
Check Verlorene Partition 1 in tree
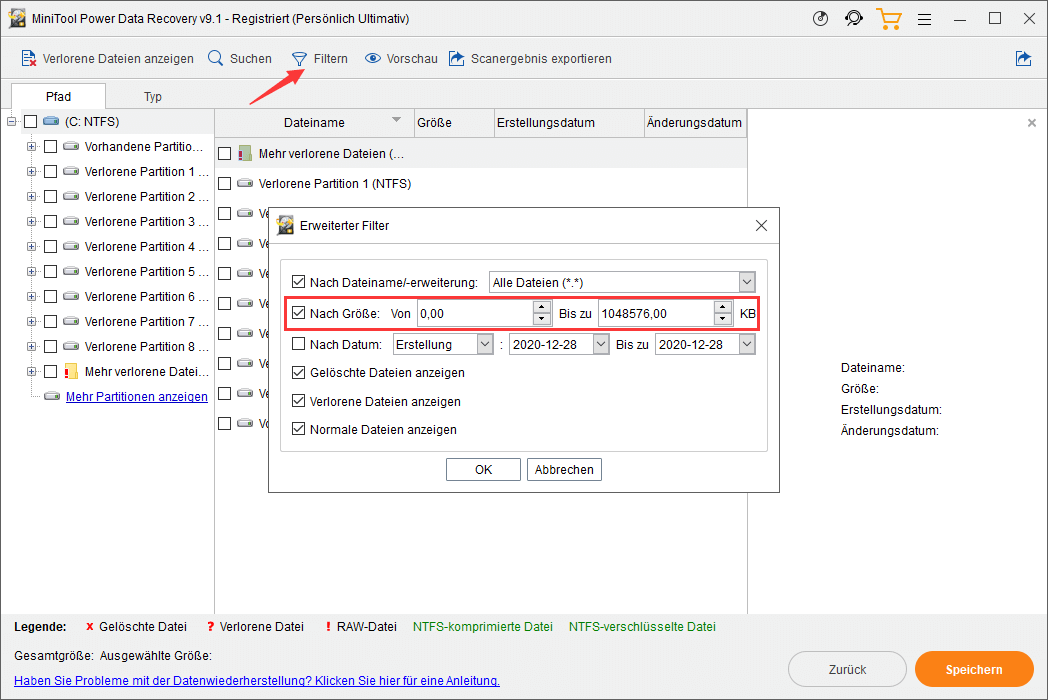click(50, 172)
